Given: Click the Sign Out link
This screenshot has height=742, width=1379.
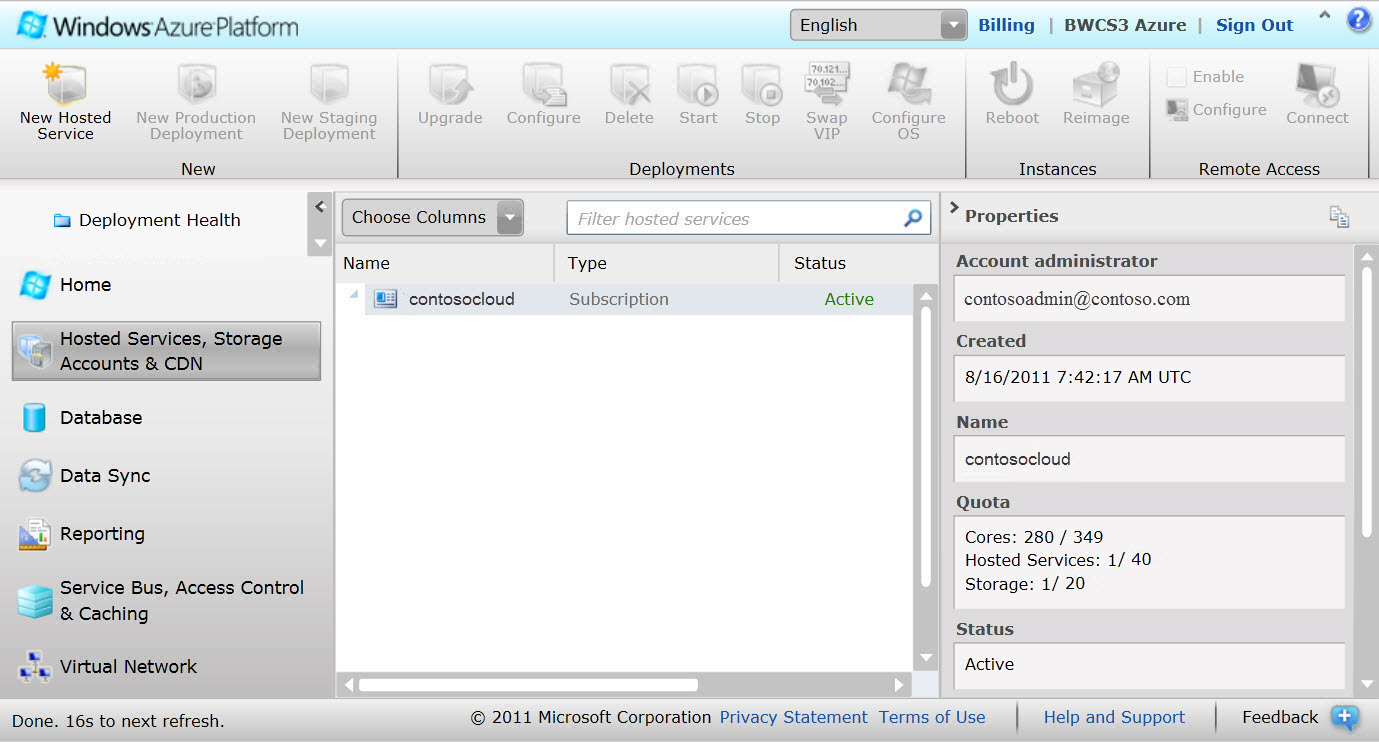Looking at the screenshot, I should click(x=1254, y=25).
